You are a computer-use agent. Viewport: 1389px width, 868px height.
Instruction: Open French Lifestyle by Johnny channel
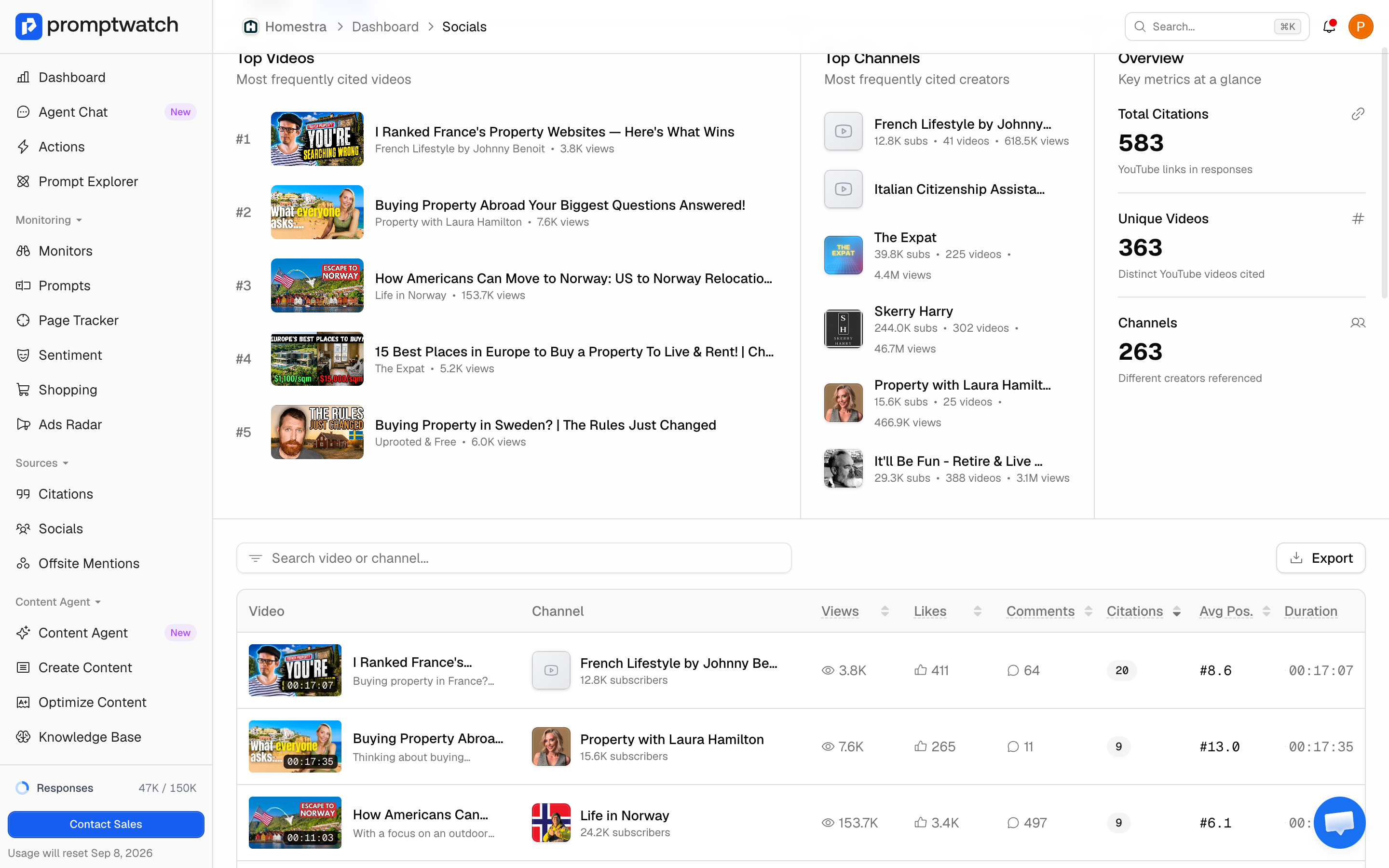(x=963, y=124)
